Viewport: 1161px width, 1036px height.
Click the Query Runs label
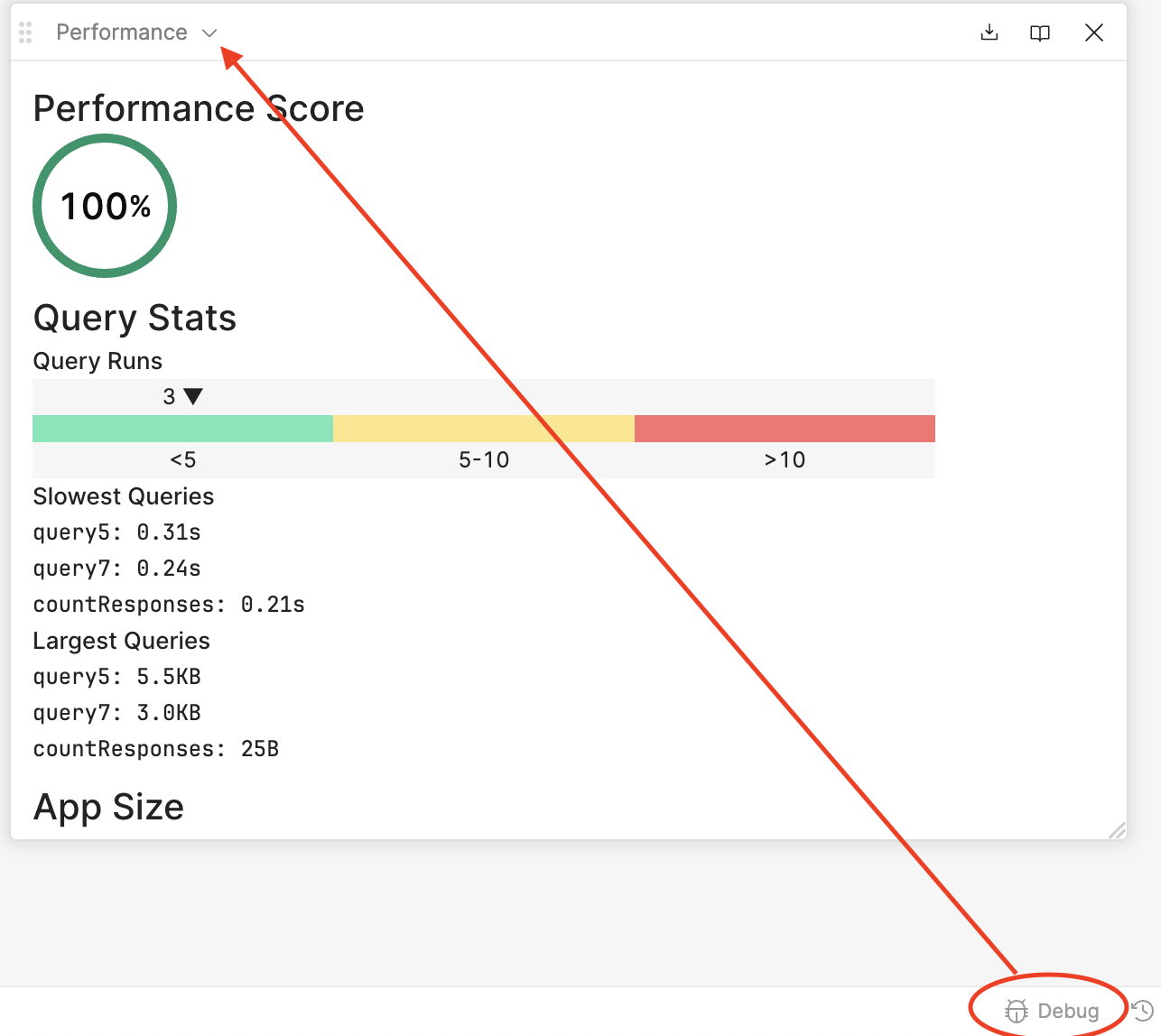click(x=98, y=361)
